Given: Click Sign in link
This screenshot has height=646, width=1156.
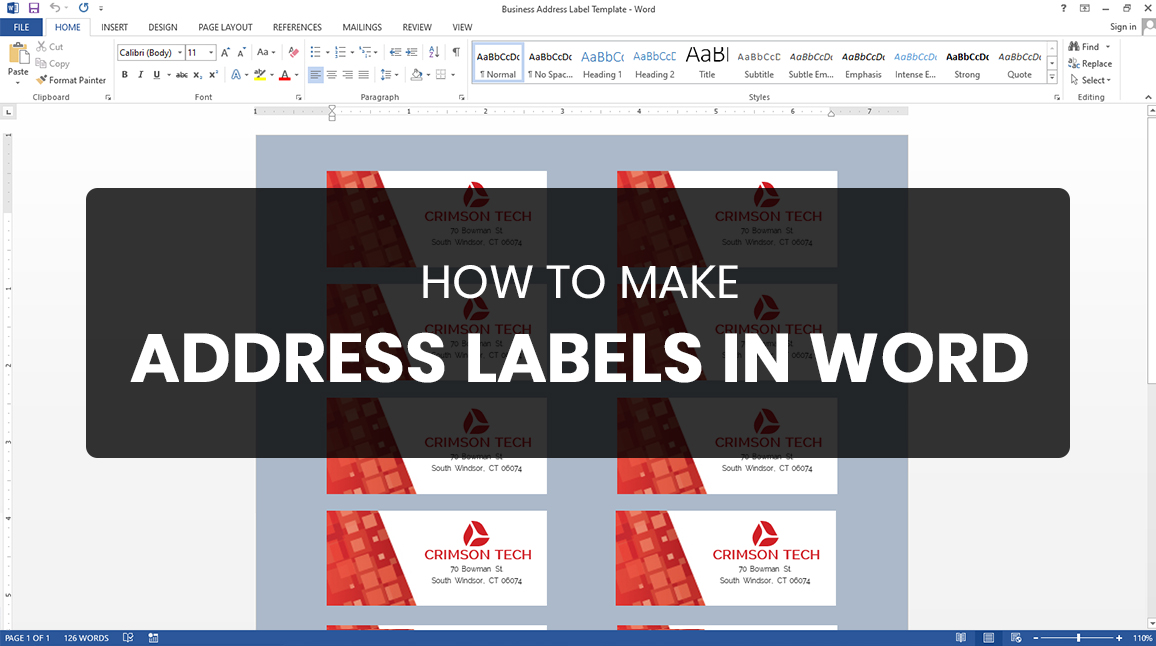Looking at the screenshot, I should (1123, 27).
